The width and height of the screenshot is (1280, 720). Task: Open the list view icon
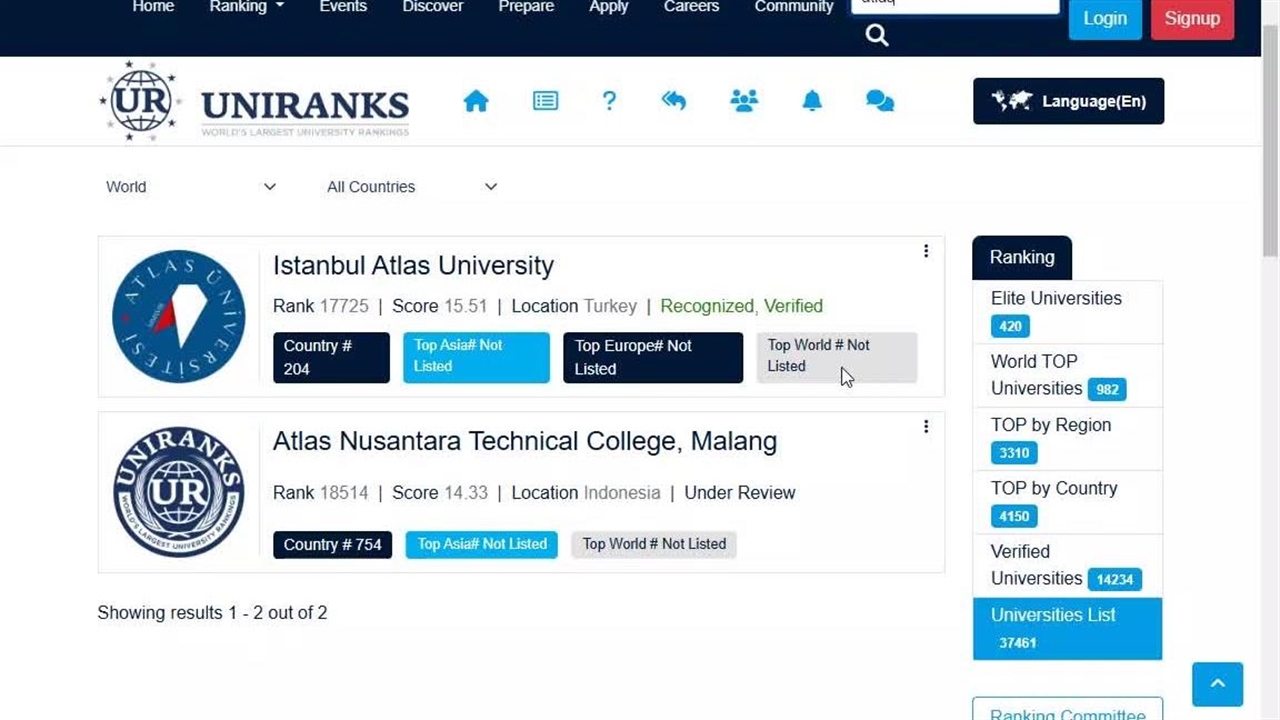click(x=545, y=101)
